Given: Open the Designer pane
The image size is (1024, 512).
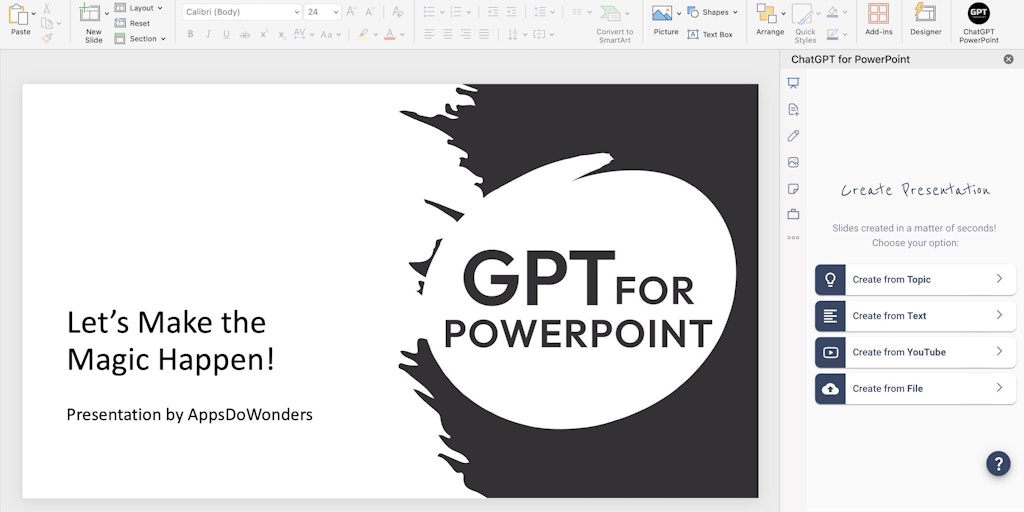Looking at the screenshot, I should (x=925, y=20).
